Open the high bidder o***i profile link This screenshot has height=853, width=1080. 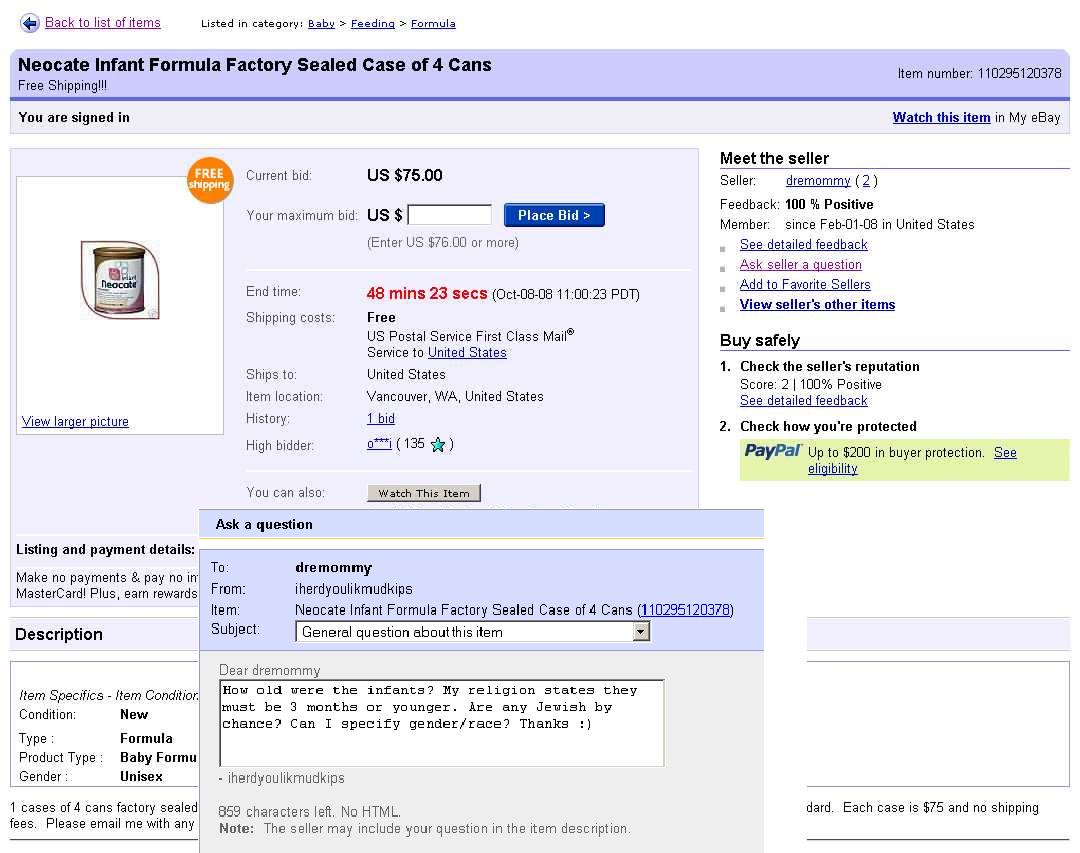pyautogui.click(x=379, y=444)
